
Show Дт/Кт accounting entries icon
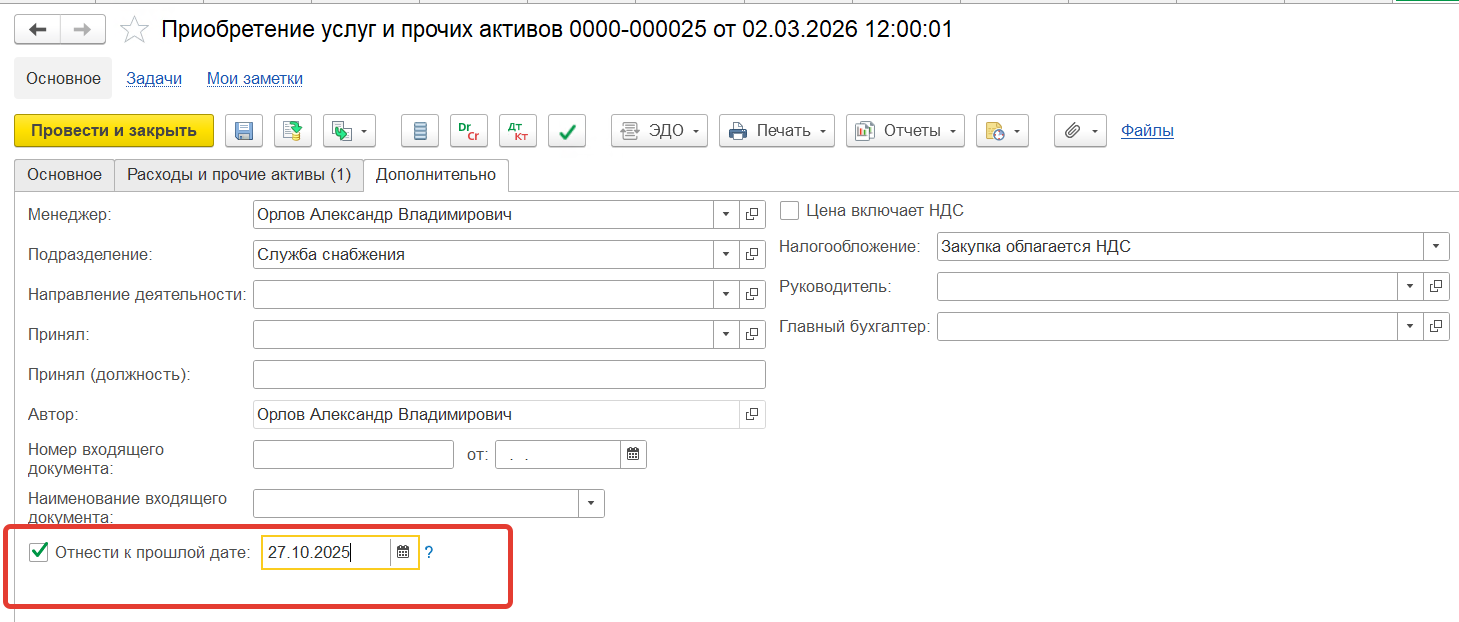coord(518,131)
